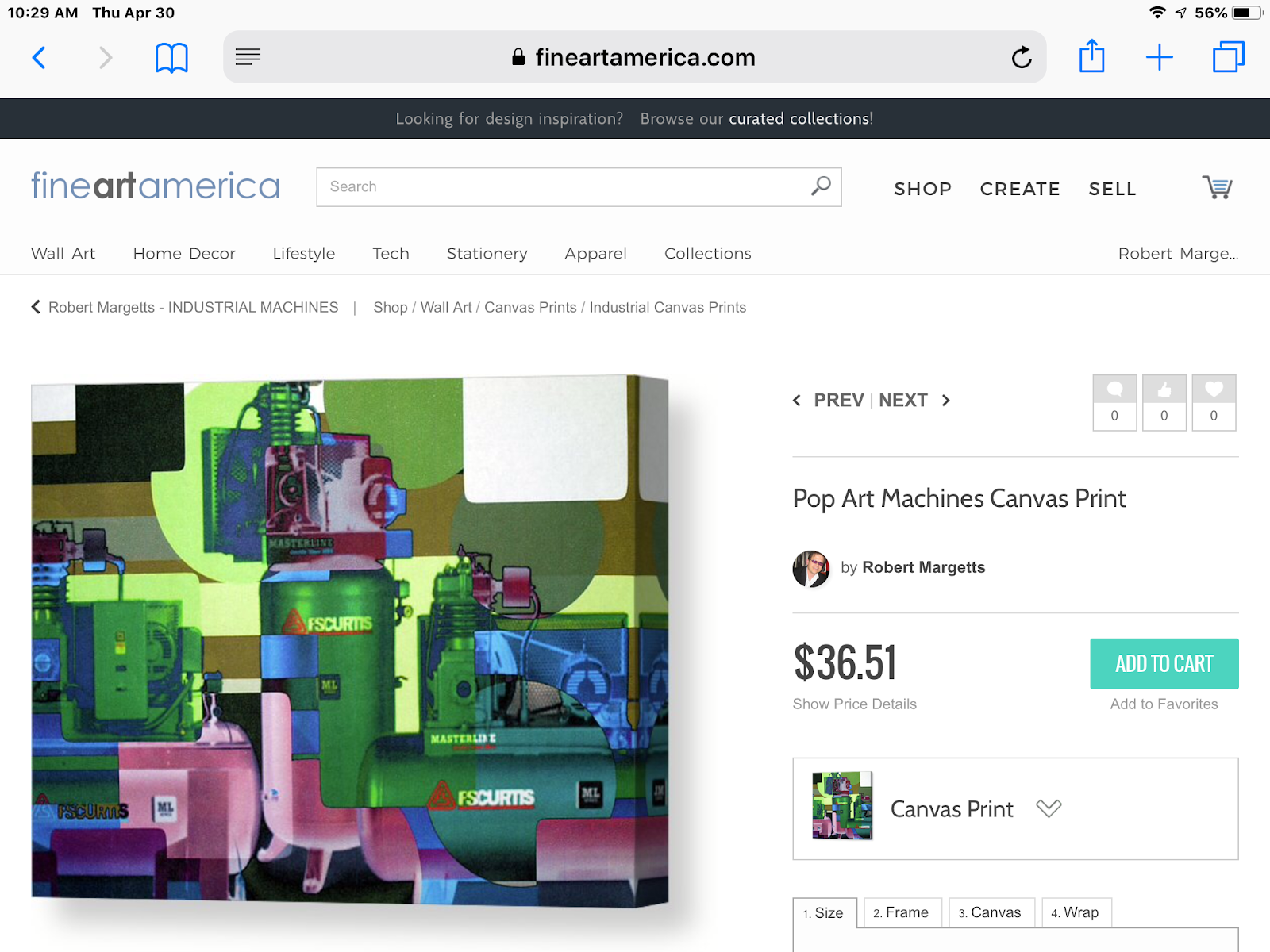Open the Wall Art category
This screenshot has height=952, width=1270.
point(63,253)
